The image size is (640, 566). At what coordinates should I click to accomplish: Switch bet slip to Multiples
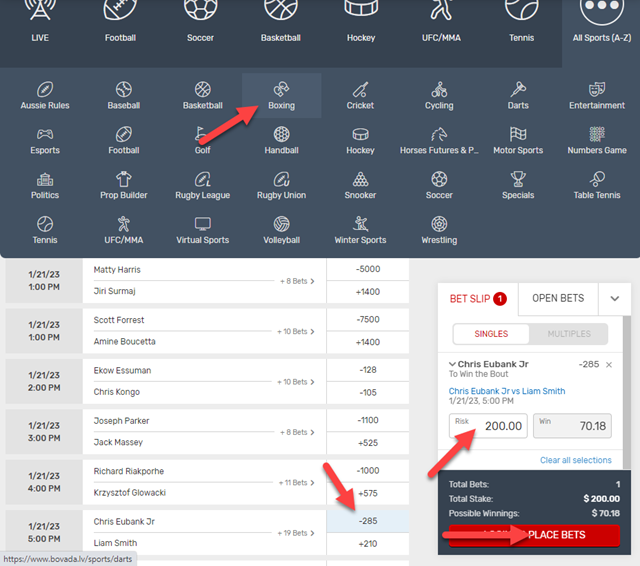tap(568, 334)
